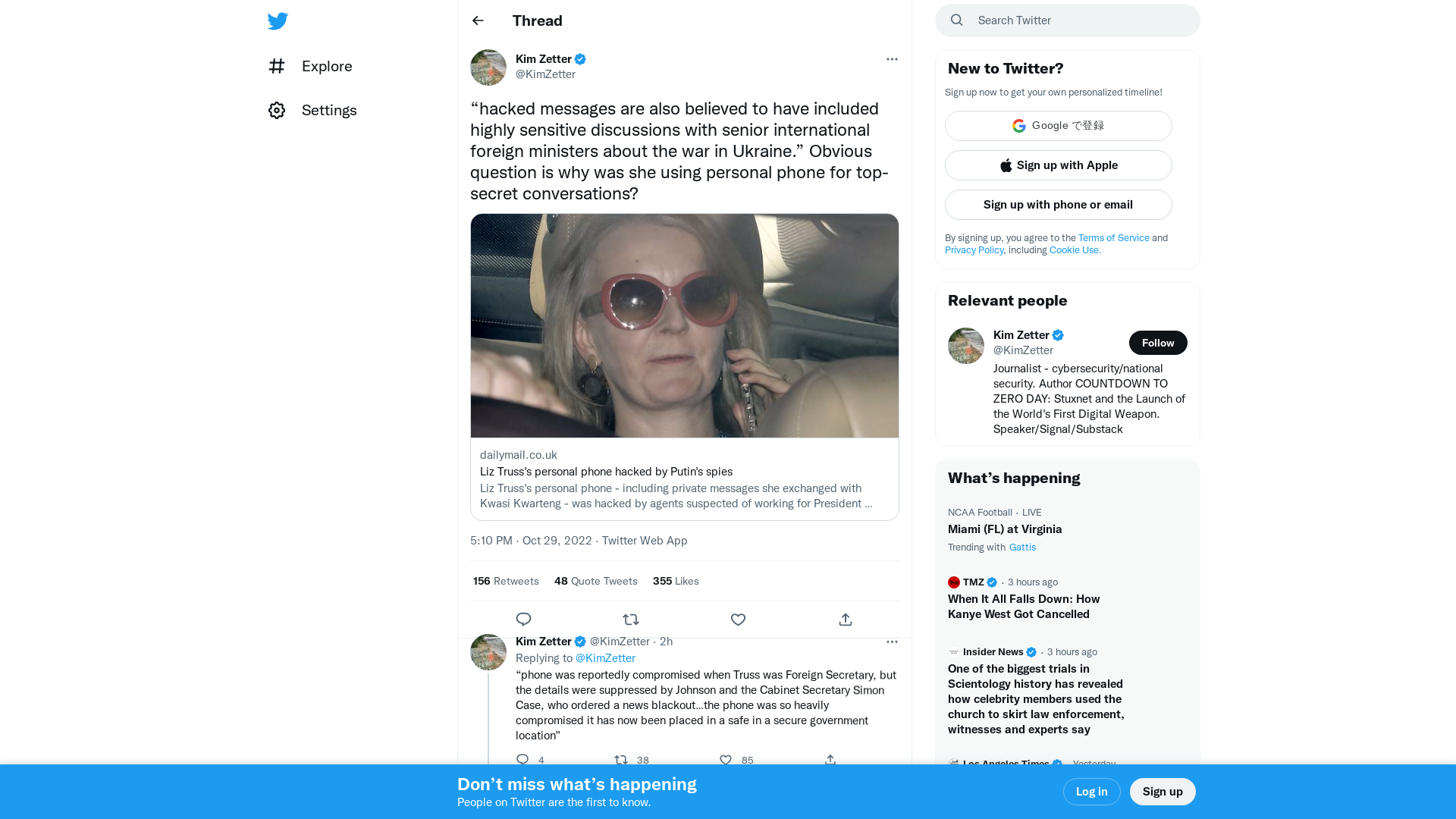Click the verified badge next to Kim Zetter

click(x=580, y=59)
